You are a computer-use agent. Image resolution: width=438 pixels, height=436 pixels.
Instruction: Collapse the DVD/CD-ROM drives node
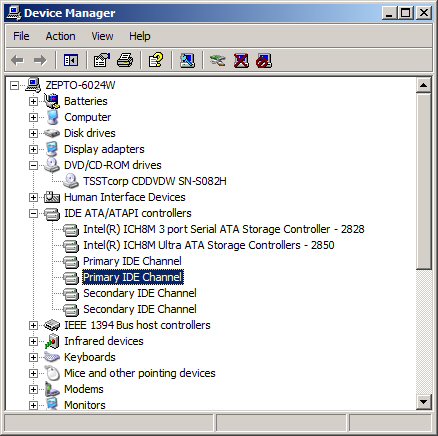pyautogui.click(x=33, y=165)
